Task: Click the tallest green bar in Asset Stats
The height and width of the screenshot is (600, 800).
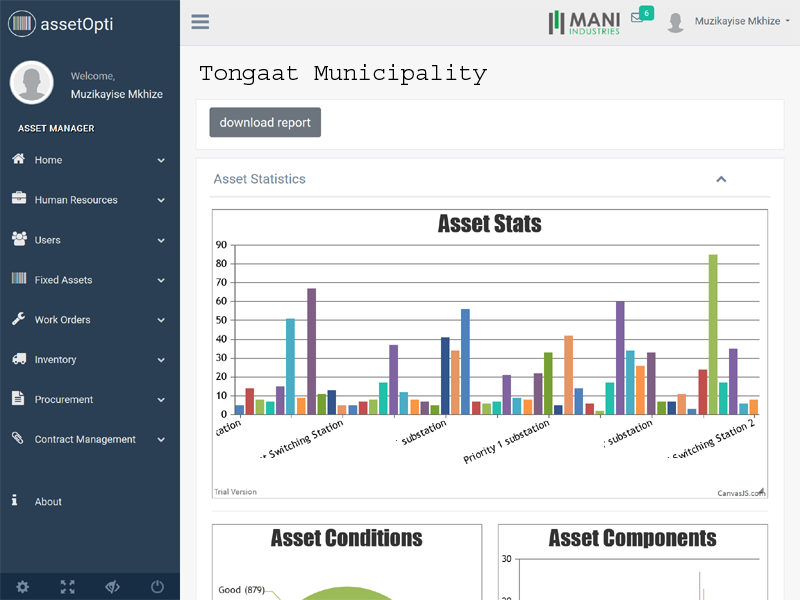Action: click(713, 334)
